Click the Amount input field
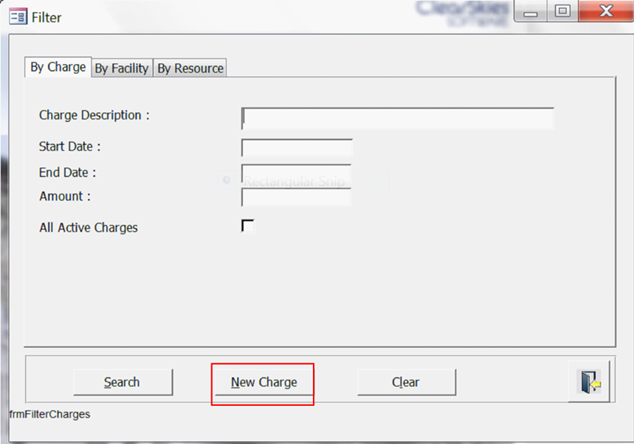This screenshot has width=634, height=444. click(x=297, y=197)
